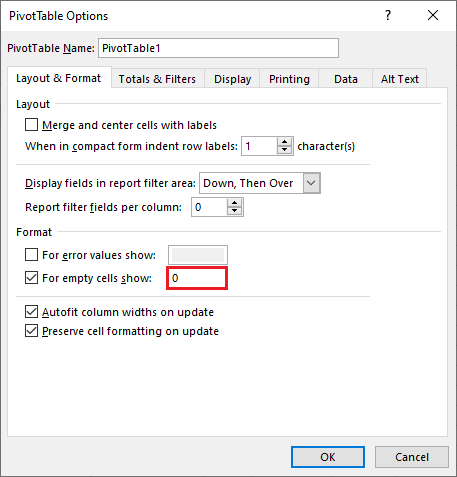457x477 pixels.
Task: Open the Display tab
Action: click(232, 79)
